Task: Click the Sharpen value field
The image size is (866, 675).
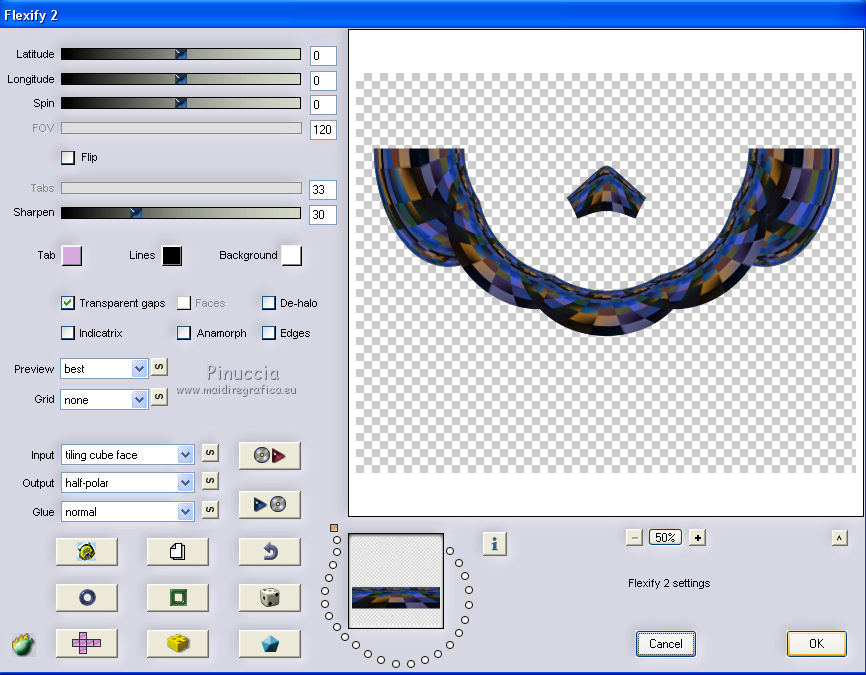Action: pyautogui.click(x=323, y=215)
